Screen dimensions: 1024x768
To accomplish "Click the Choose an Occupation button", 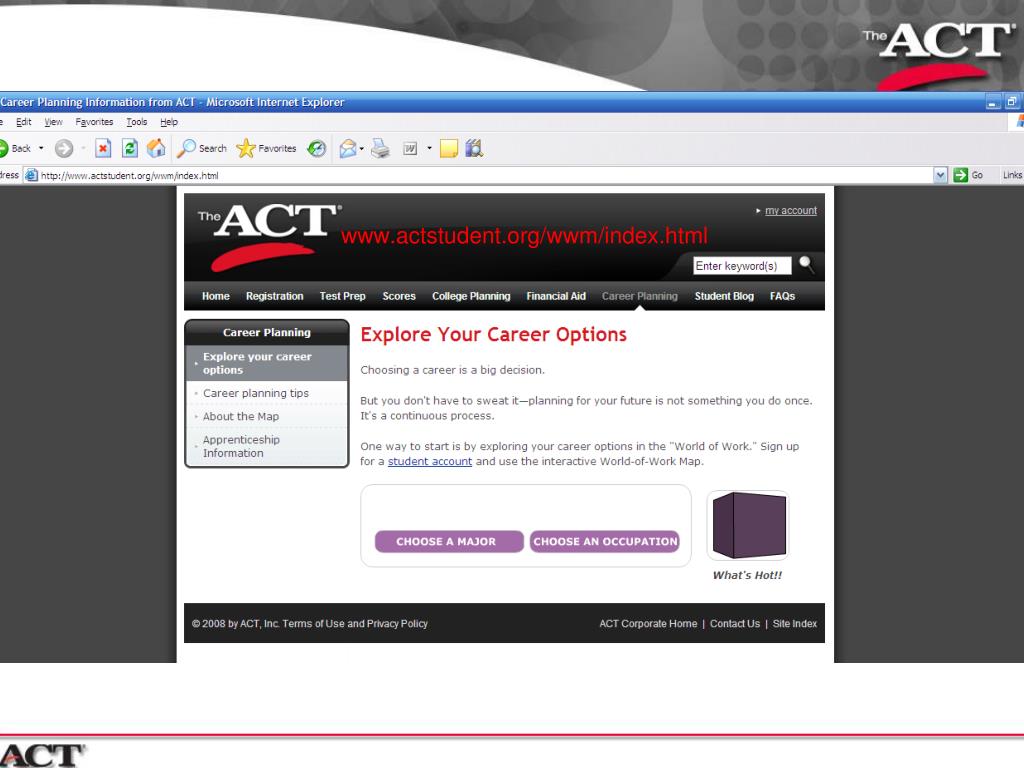I will tap(605, 541).
